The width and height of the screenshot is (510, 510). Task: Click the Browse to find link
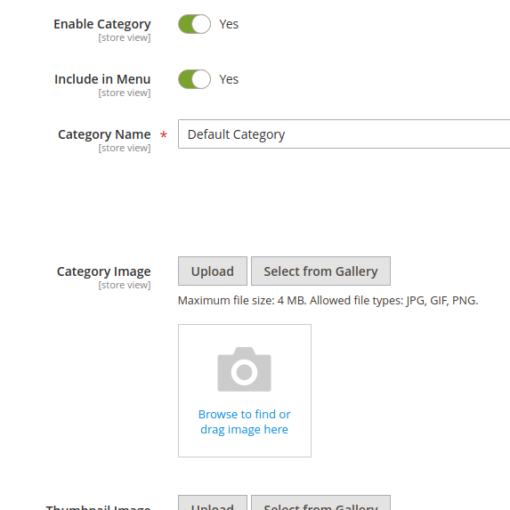pos(244,414)
